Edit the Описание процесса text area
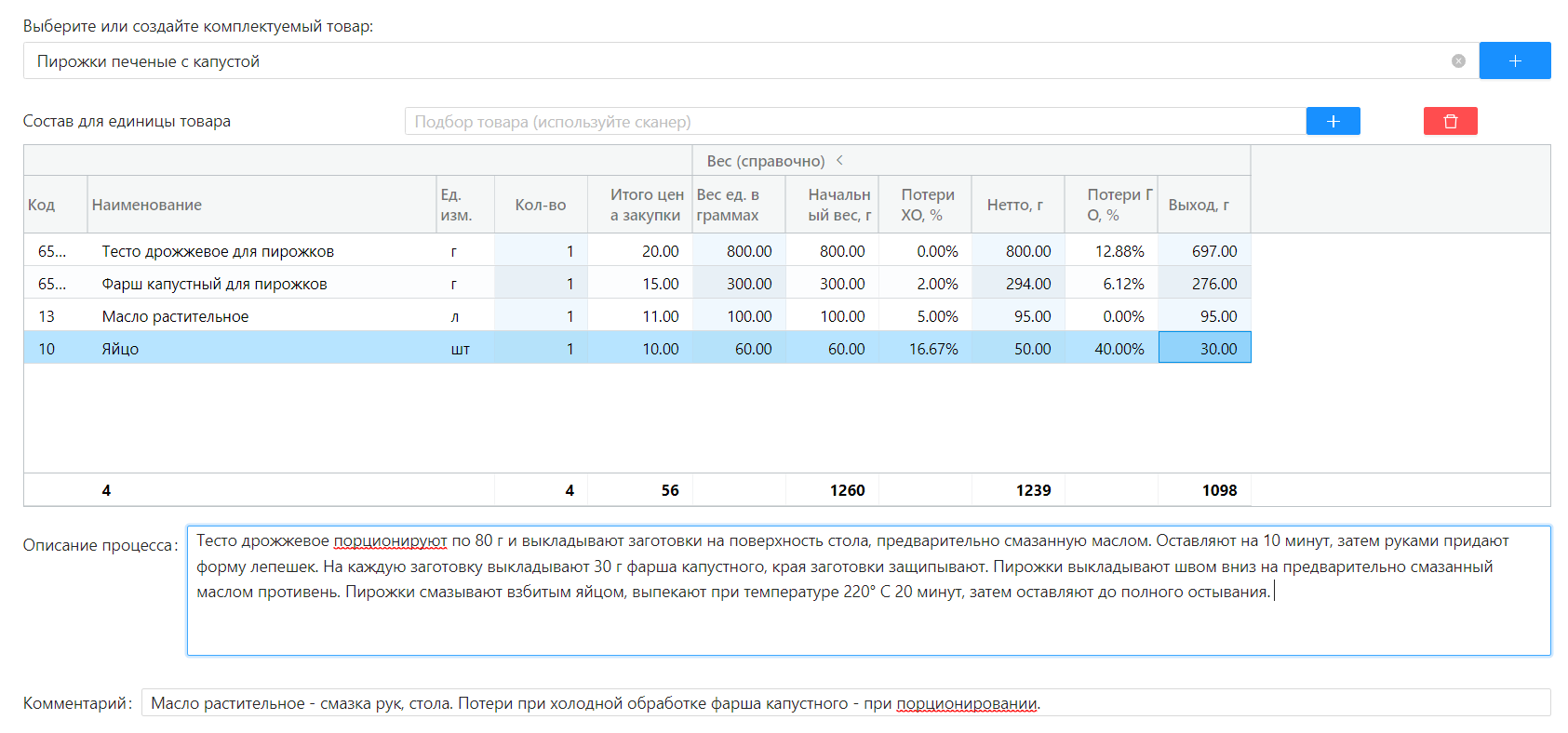1568x733 pixels. 868,591
